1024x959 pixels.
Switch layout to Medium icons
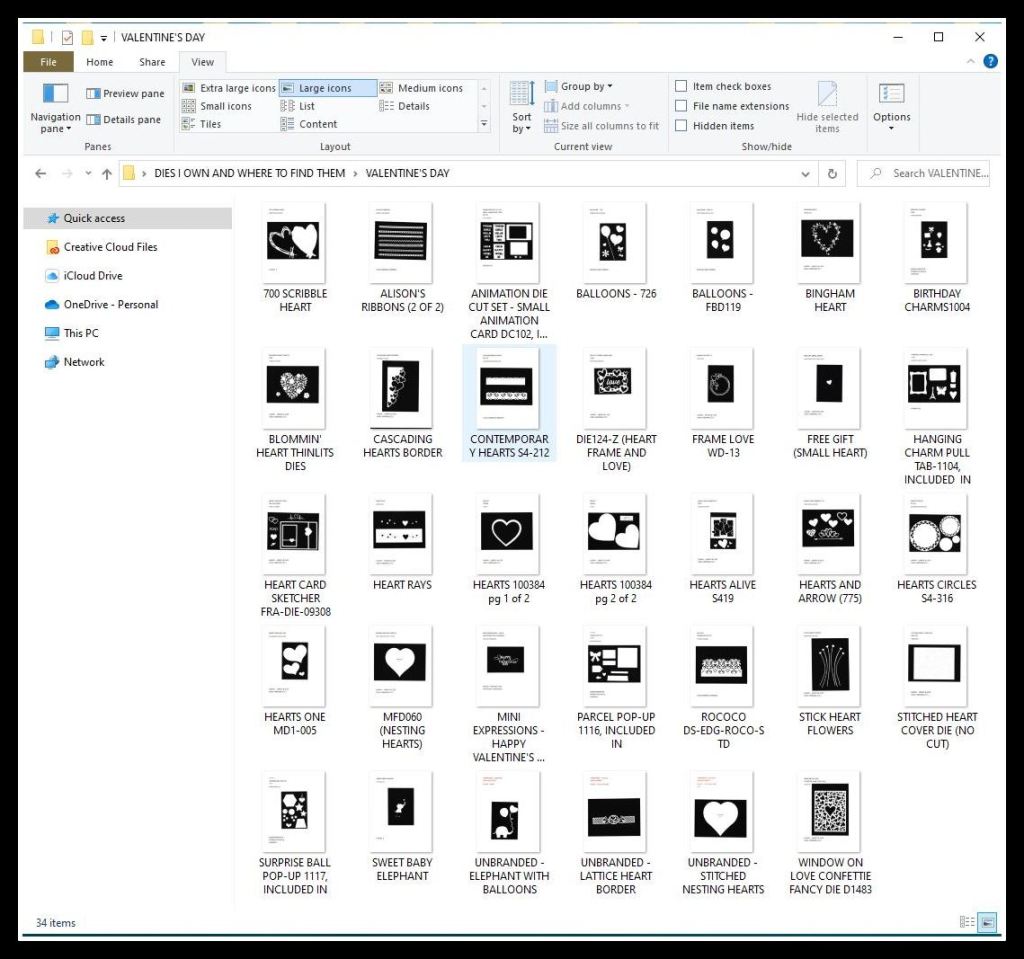pos(421,88)
